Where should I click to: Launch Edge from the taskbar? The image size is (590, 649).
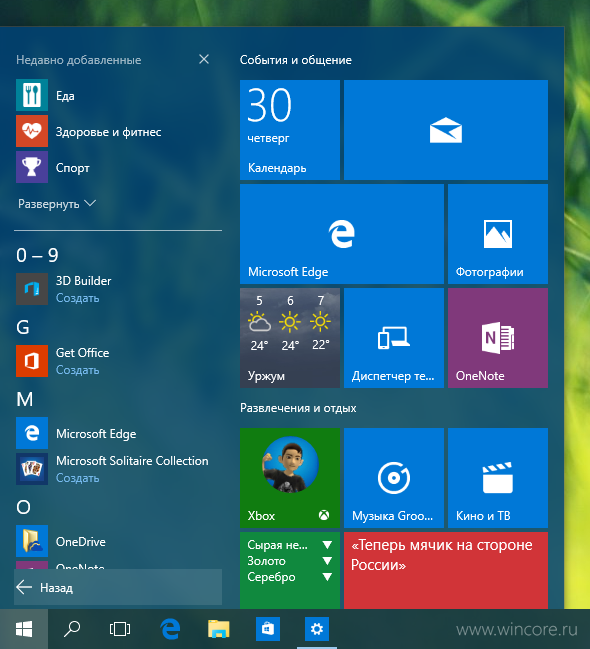(x=170, y=629)
